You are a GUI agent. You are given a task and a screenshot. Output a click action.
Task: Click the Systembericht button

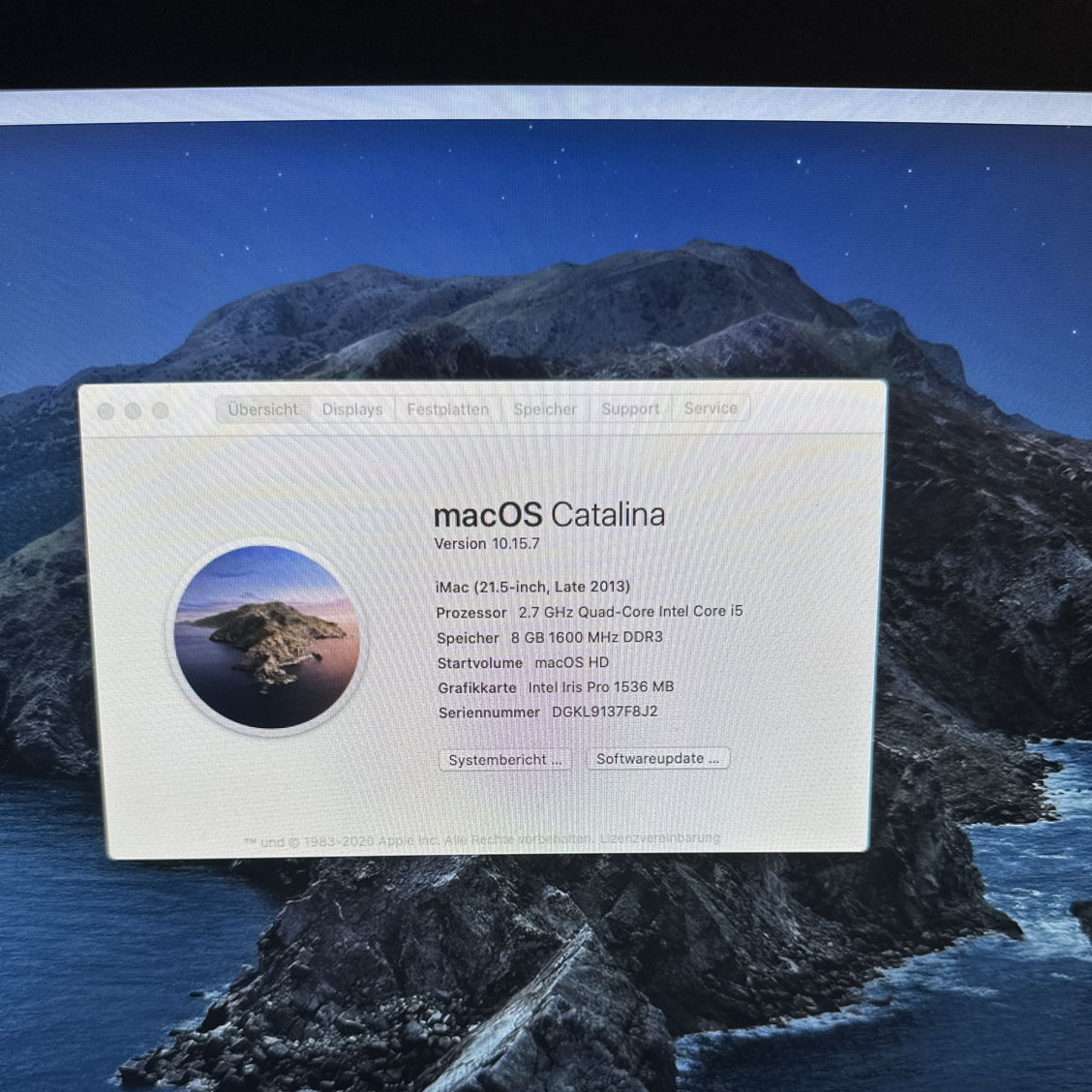point(505,760)
